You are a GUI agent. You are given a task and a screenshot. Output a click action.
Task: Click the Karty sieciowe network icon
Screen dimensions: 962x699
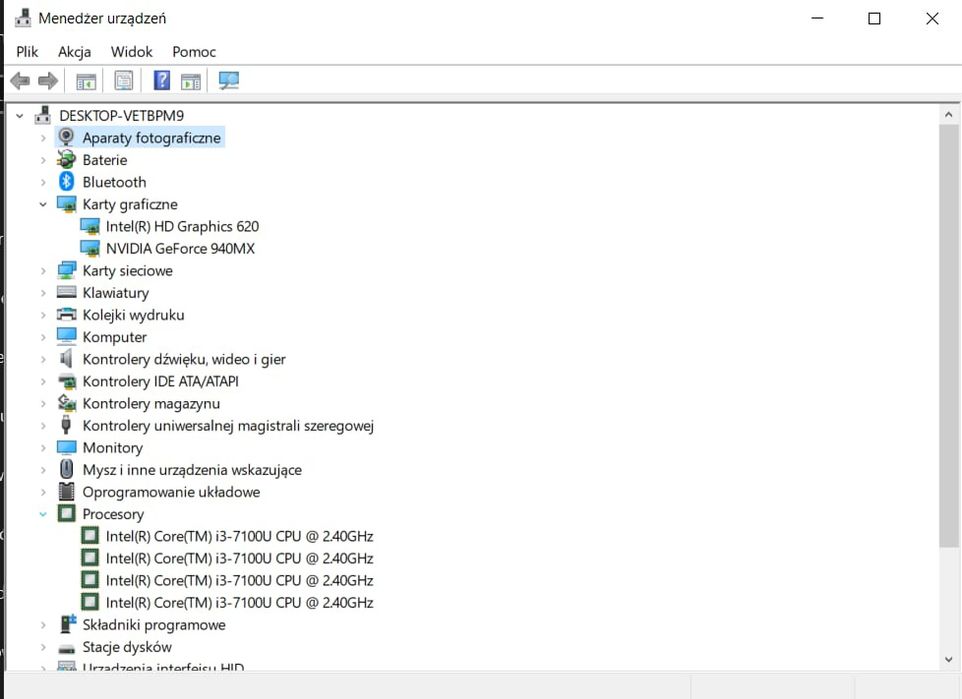point(66,270)
